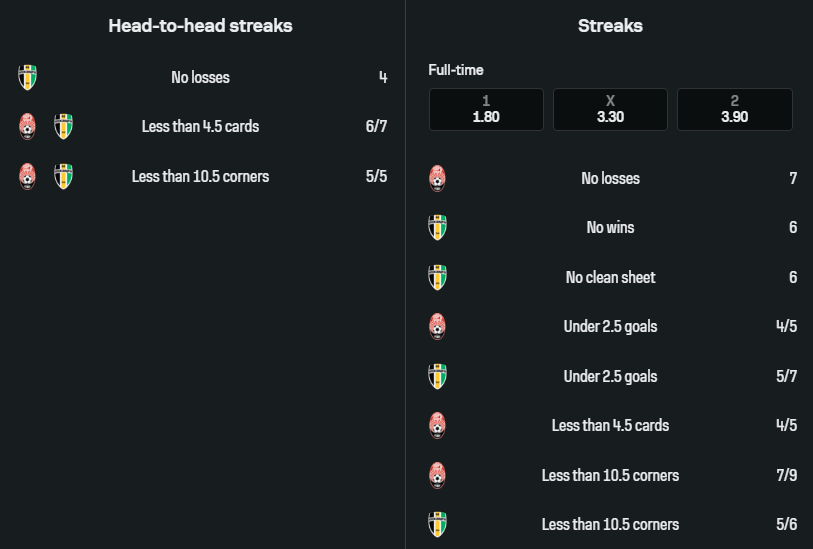Click the striped crest in the 5/6 corners row
Viewport: 813px width, 549px height.
[437, 524]
